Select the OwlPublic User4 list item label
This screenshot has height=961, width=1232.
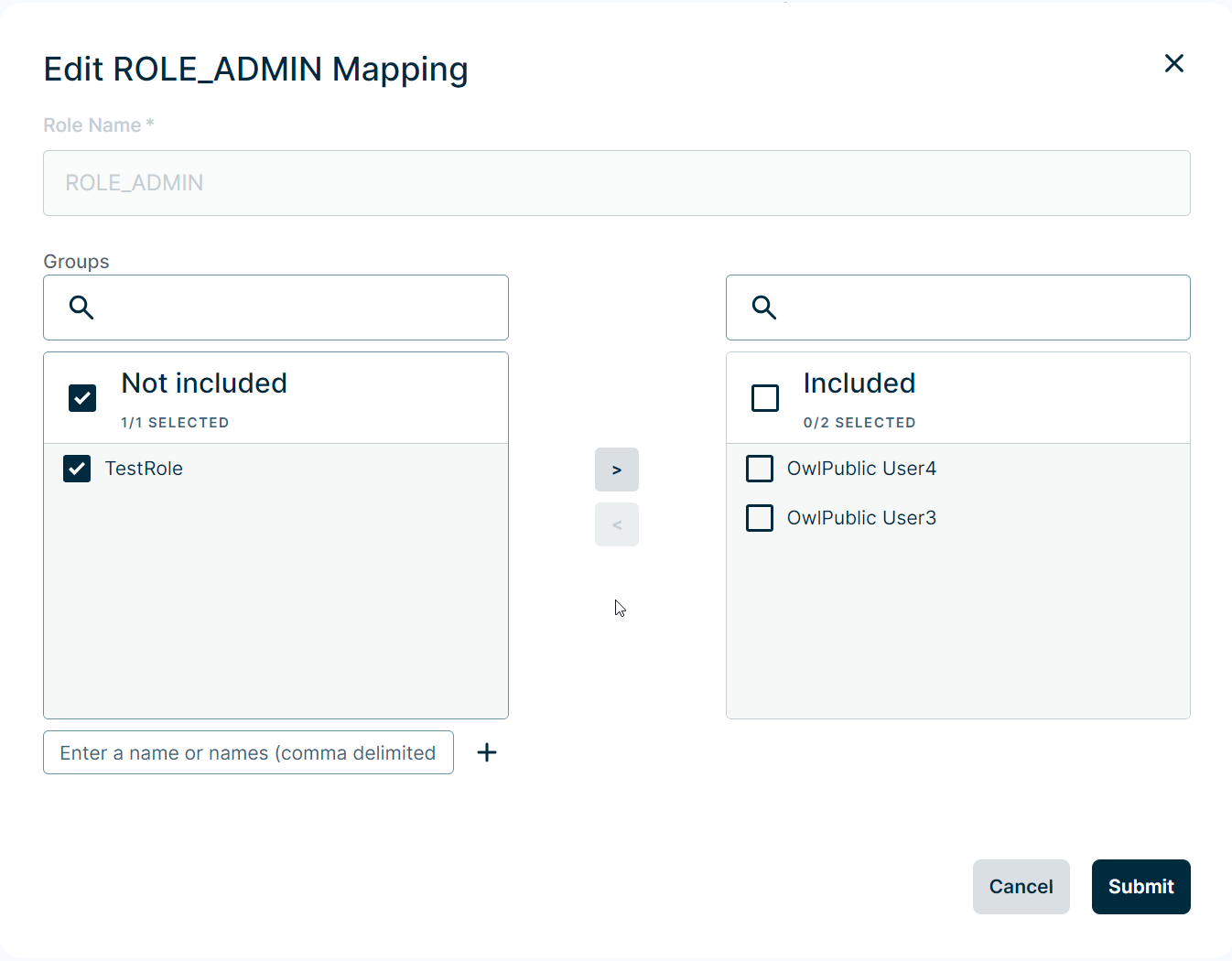point(861,469)
